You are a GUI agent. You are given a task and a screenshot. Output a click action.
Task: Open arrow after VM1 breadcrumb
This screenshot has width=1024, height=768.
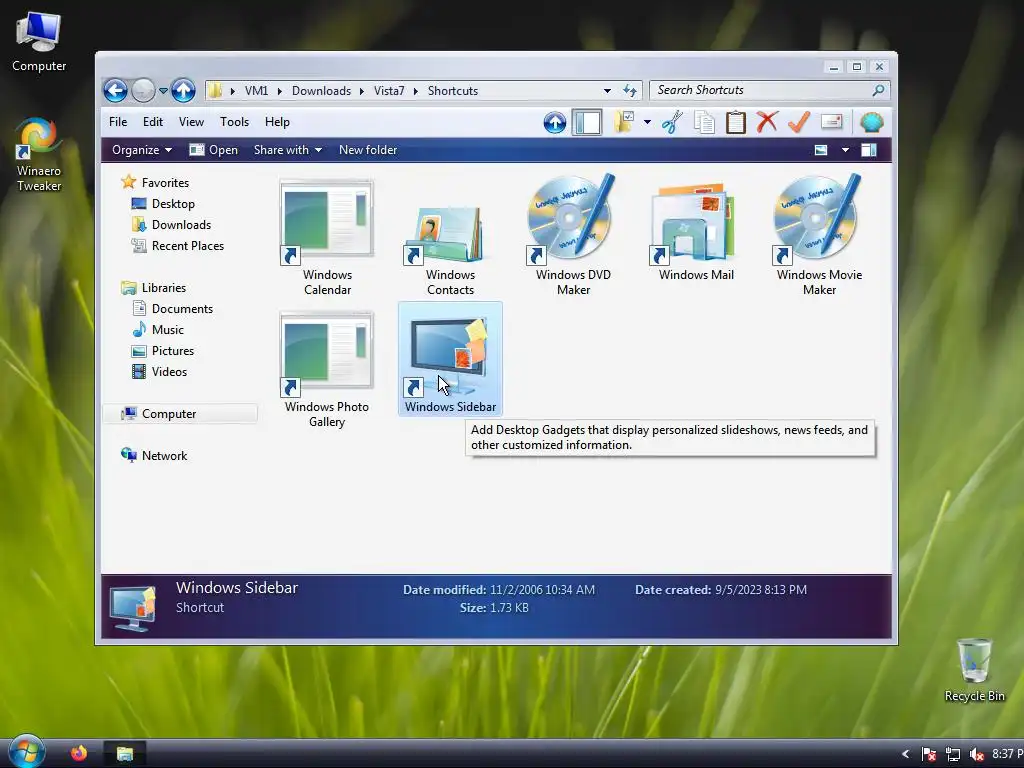point(280,91)
